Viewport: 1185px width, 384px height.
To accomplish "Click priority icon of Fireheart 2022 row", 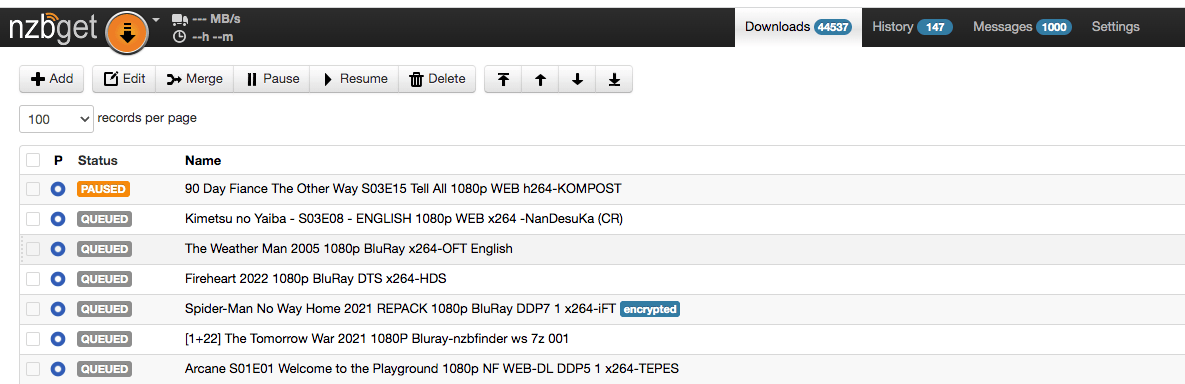I will (x=58, y=279).
